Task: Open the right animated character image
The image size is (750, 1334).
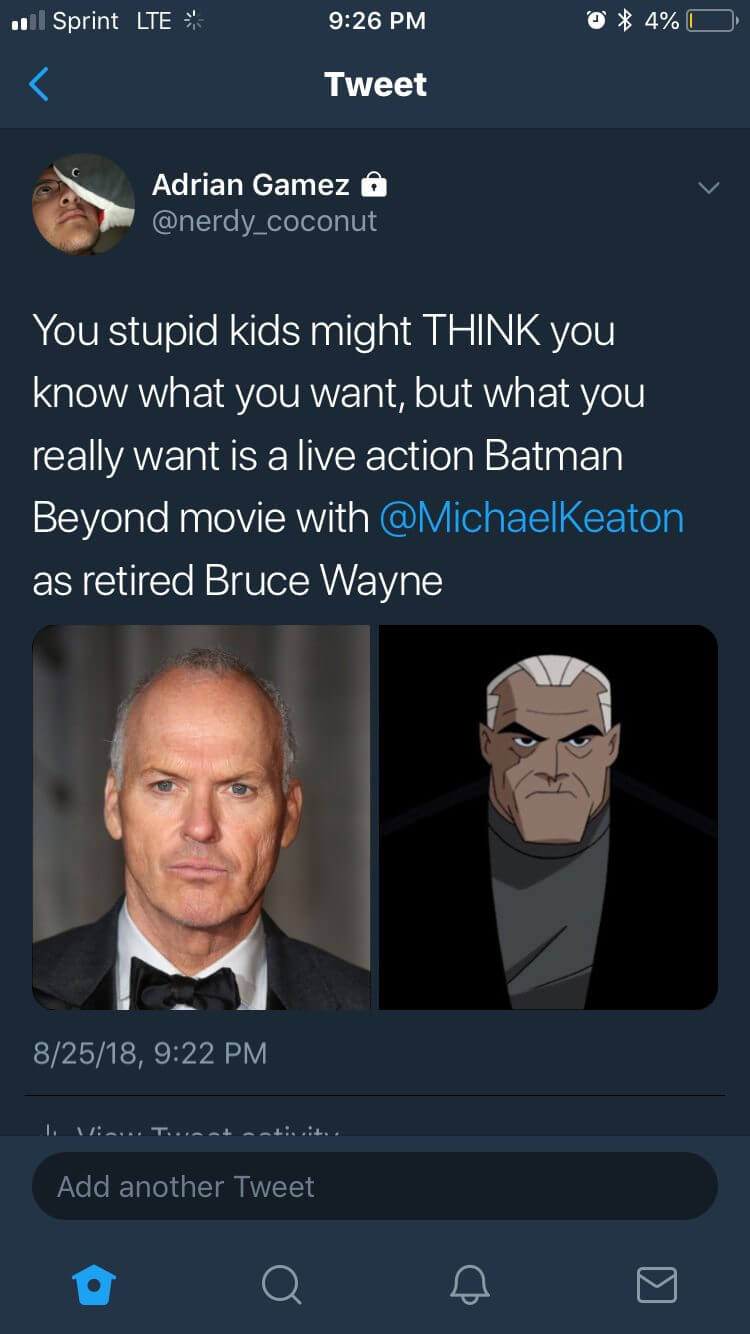Action: click(x=548, y=817)
